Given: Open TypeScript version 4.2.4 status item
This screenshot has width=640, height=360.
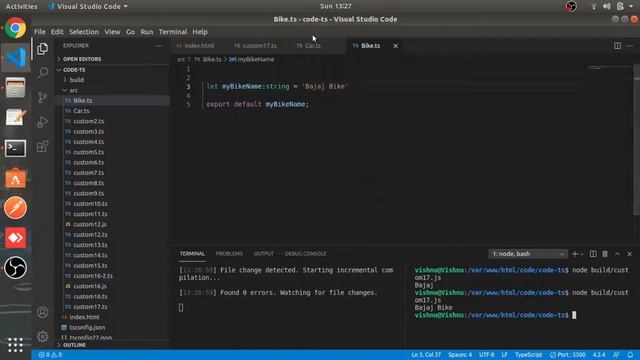Looking at the screenshot, I should pos(599,355).
